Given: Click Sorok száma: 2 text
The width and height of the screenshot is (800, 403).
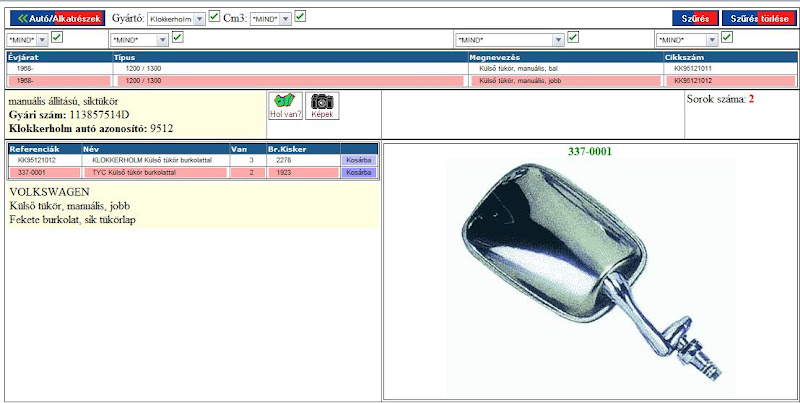Looking at the screenshot, I should (x=720, y=99).
